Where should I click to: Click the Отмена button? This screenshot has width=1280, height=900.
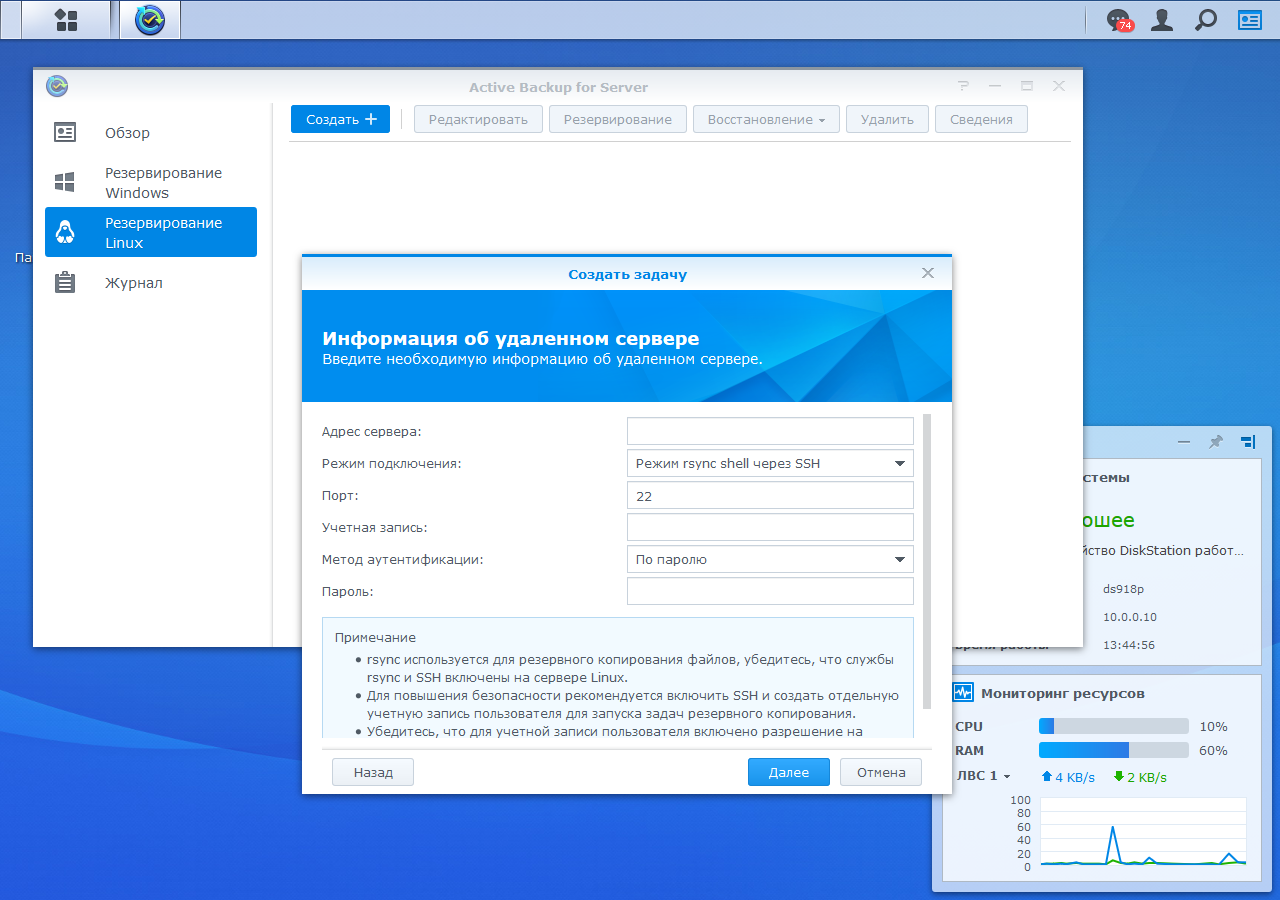point(881,772)
